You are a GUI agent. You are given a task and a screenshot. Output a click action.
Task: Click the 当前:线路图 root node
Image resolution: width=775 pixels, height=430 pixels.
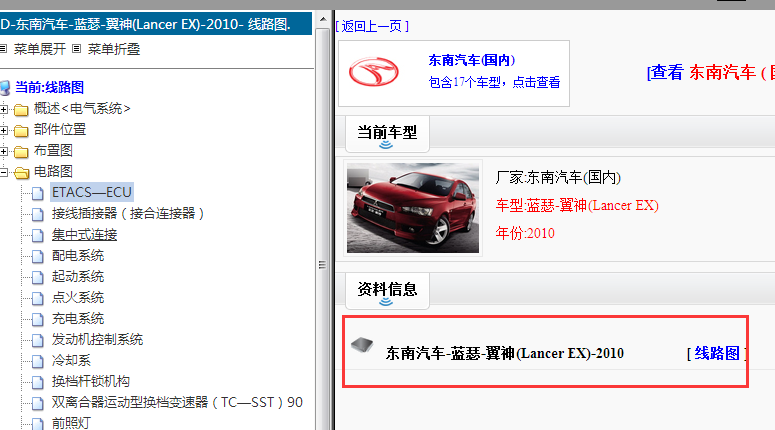click(49, 87)
